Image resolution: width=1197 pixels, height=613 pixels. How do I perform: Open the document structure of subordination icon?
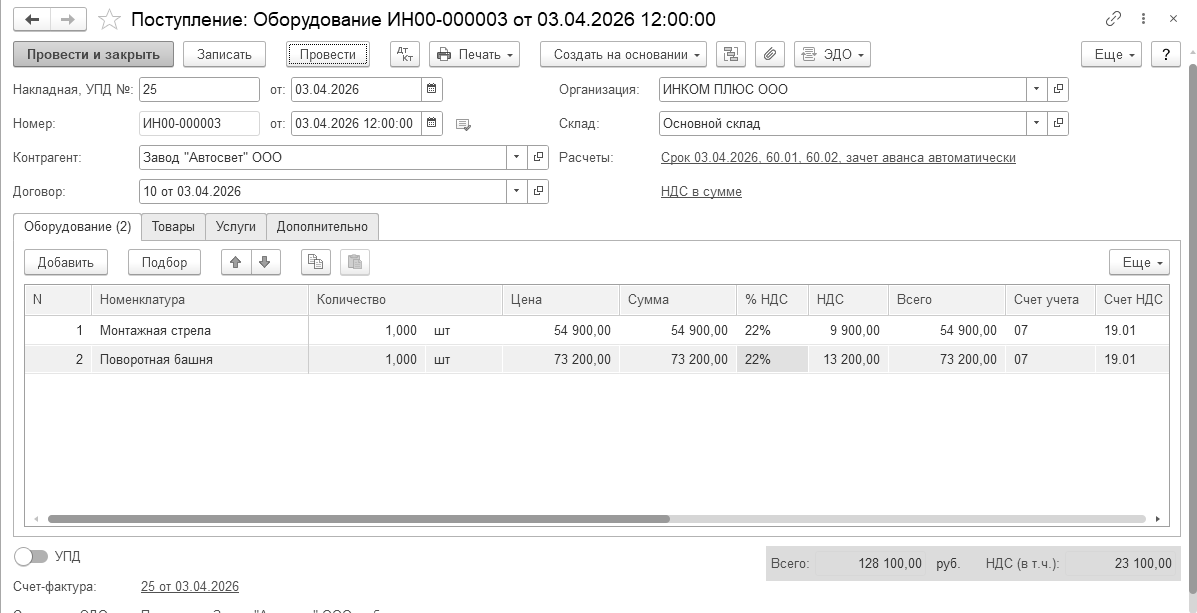click(x=731, y=54)
